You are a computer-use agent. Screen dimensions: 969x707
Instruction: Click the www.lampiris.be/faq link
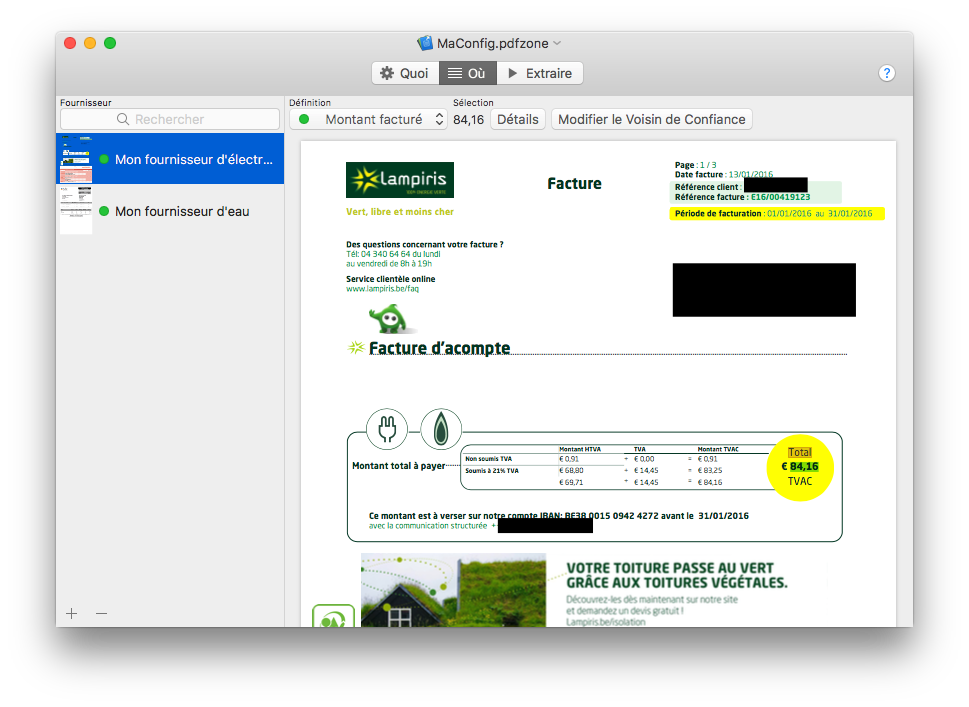click(382, 288)
